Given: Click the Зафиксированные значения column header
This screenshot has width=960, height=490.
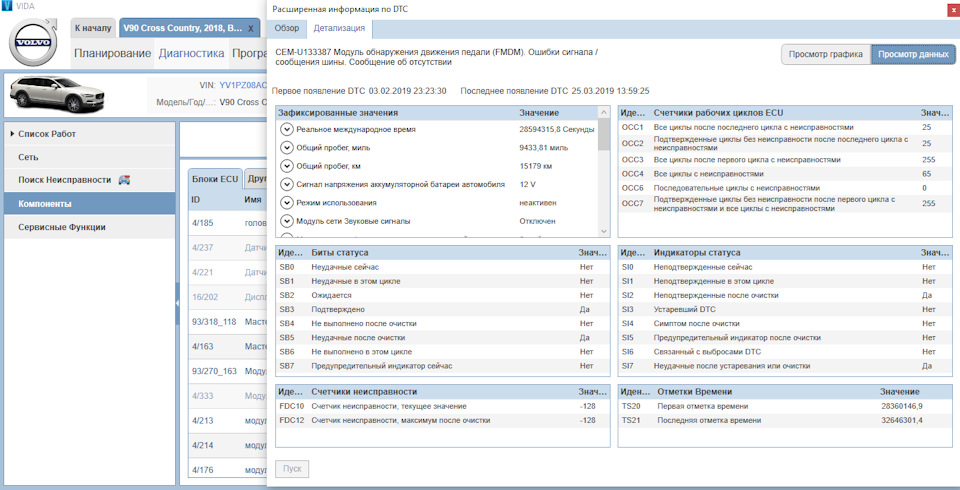Looking at the screenshot, I should point(338,113).
